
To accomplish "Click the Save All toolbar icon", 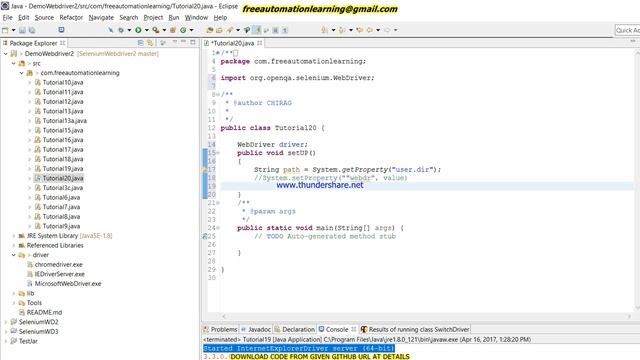I will pos(31,30).
